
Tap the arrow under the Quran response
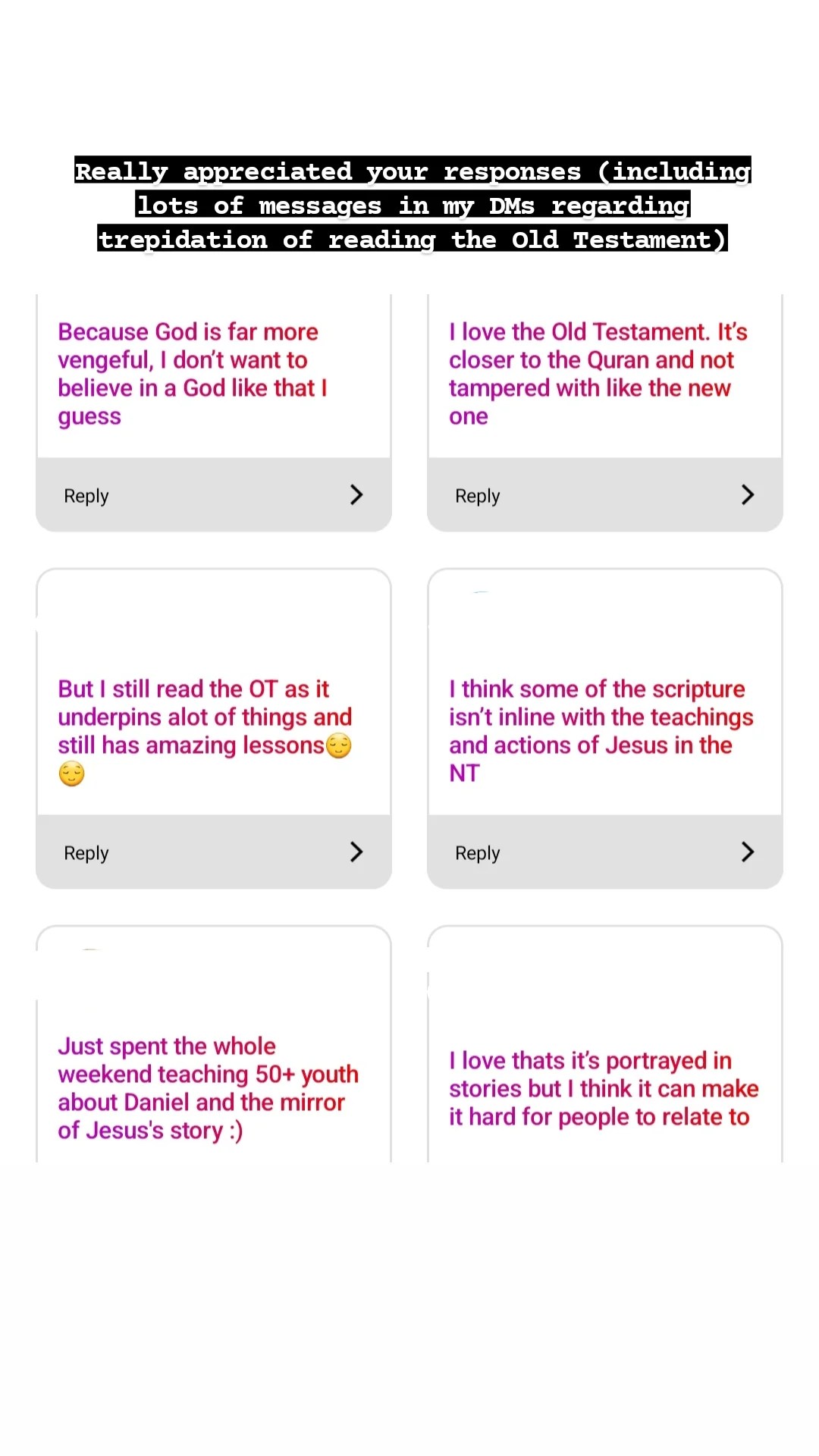tap(748, 495)
